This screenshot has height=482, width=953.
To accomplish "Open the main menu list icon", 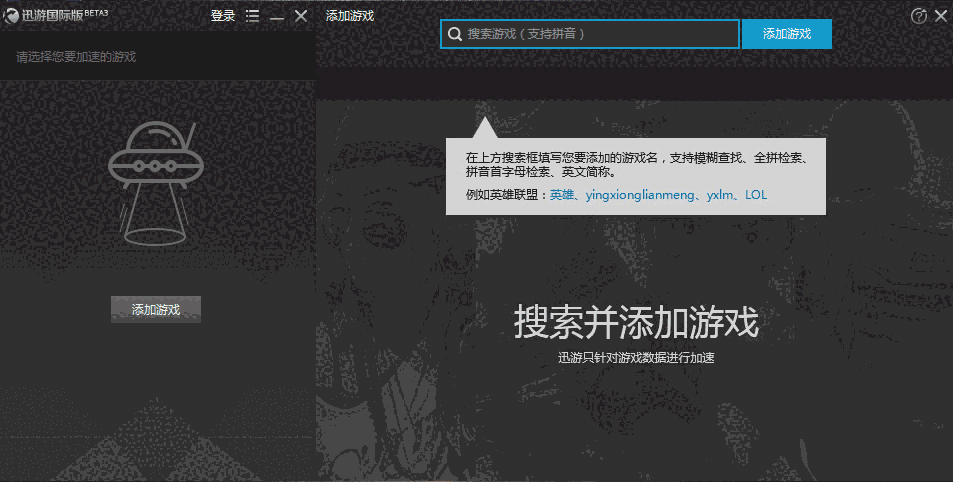I will pos(252,16).
